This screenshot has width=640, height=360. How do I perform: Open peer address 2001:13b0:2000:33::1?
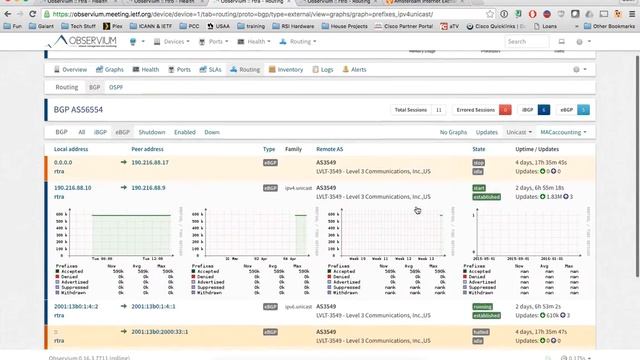[160, 332]
